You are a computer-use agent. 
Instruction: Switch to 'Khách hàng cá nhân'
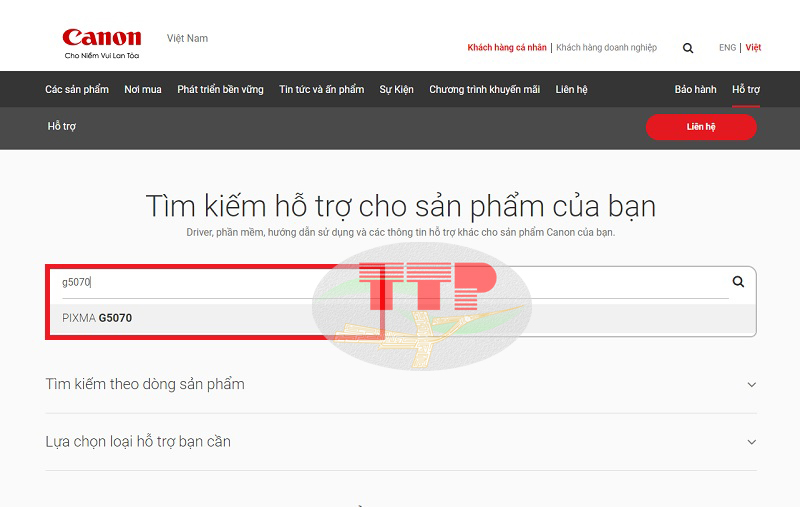(x=507, y=47)
